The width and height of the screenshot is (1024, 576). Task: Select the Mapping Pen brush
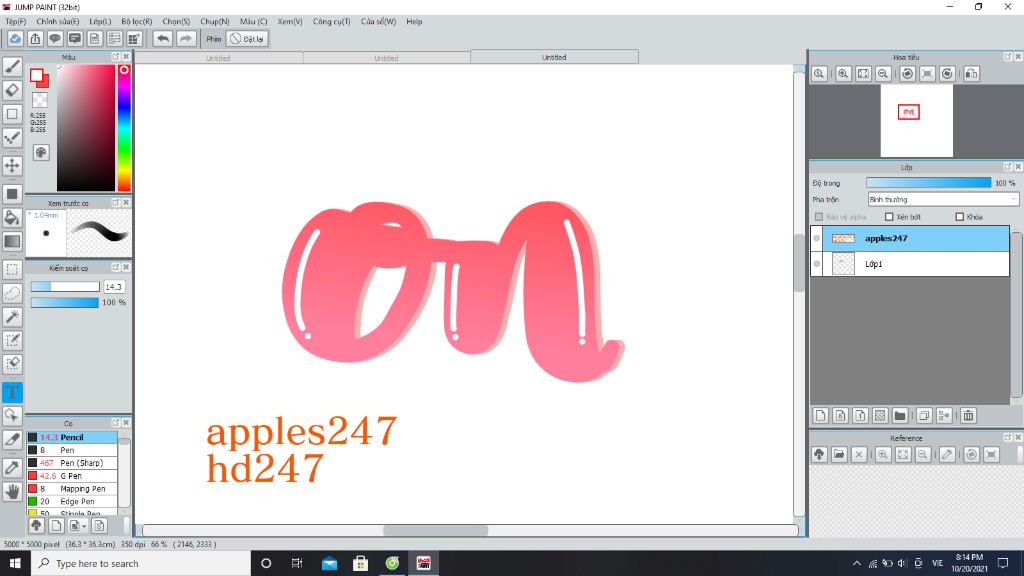pyautogui.click(x=72, y=488)
